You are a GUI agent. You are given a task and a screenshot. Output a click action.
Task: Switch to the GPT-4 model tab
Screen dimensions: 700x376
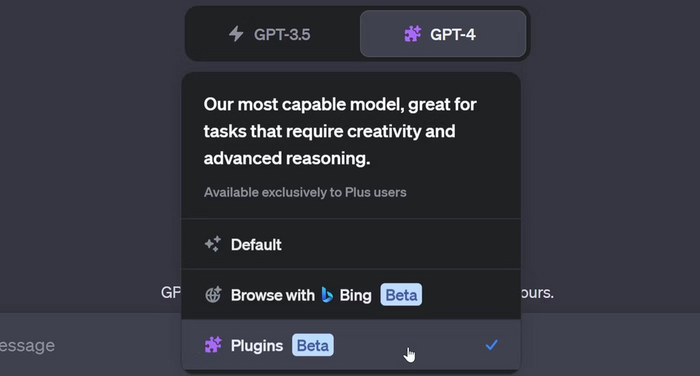[x=443, y=34]
